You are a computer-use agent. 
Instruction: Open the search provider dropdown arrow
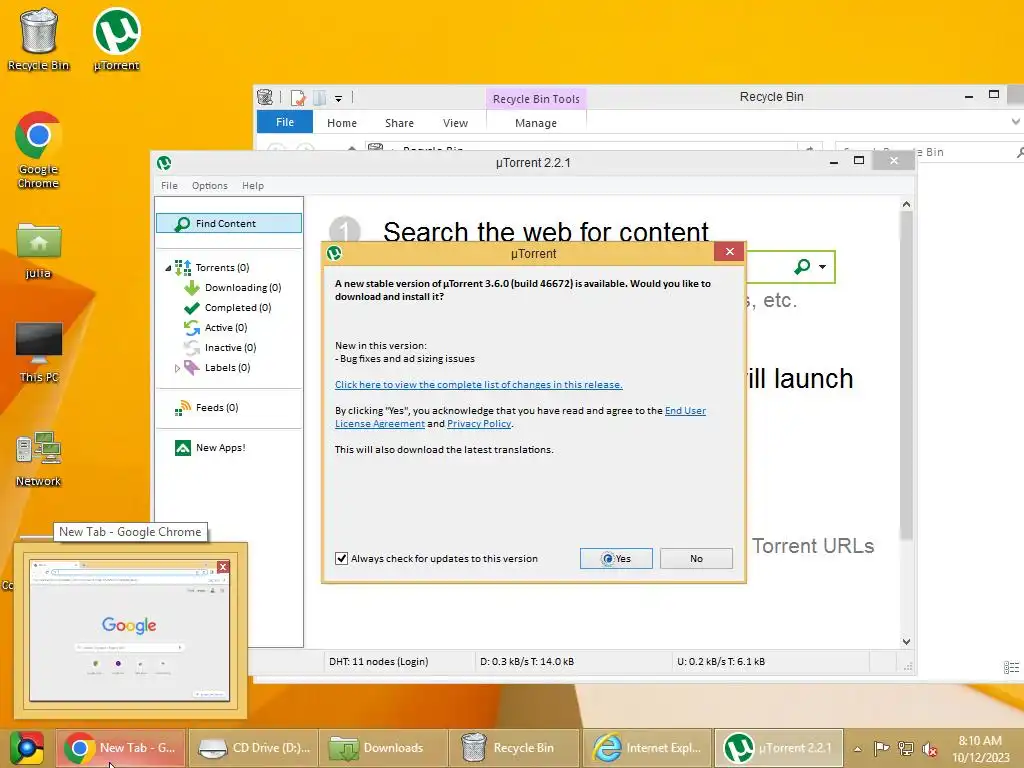pos(822,266)
